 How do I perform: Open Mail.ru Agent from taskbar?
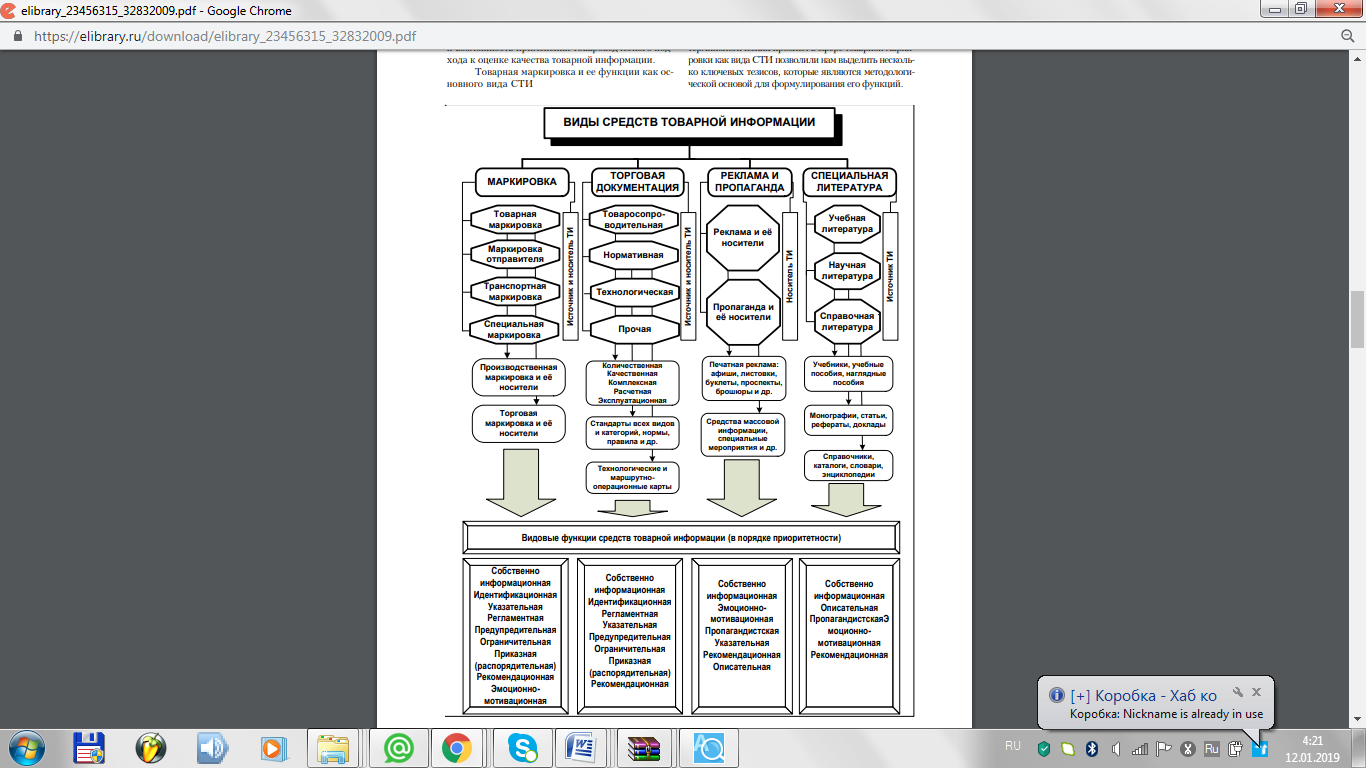(x=399, y=748)
